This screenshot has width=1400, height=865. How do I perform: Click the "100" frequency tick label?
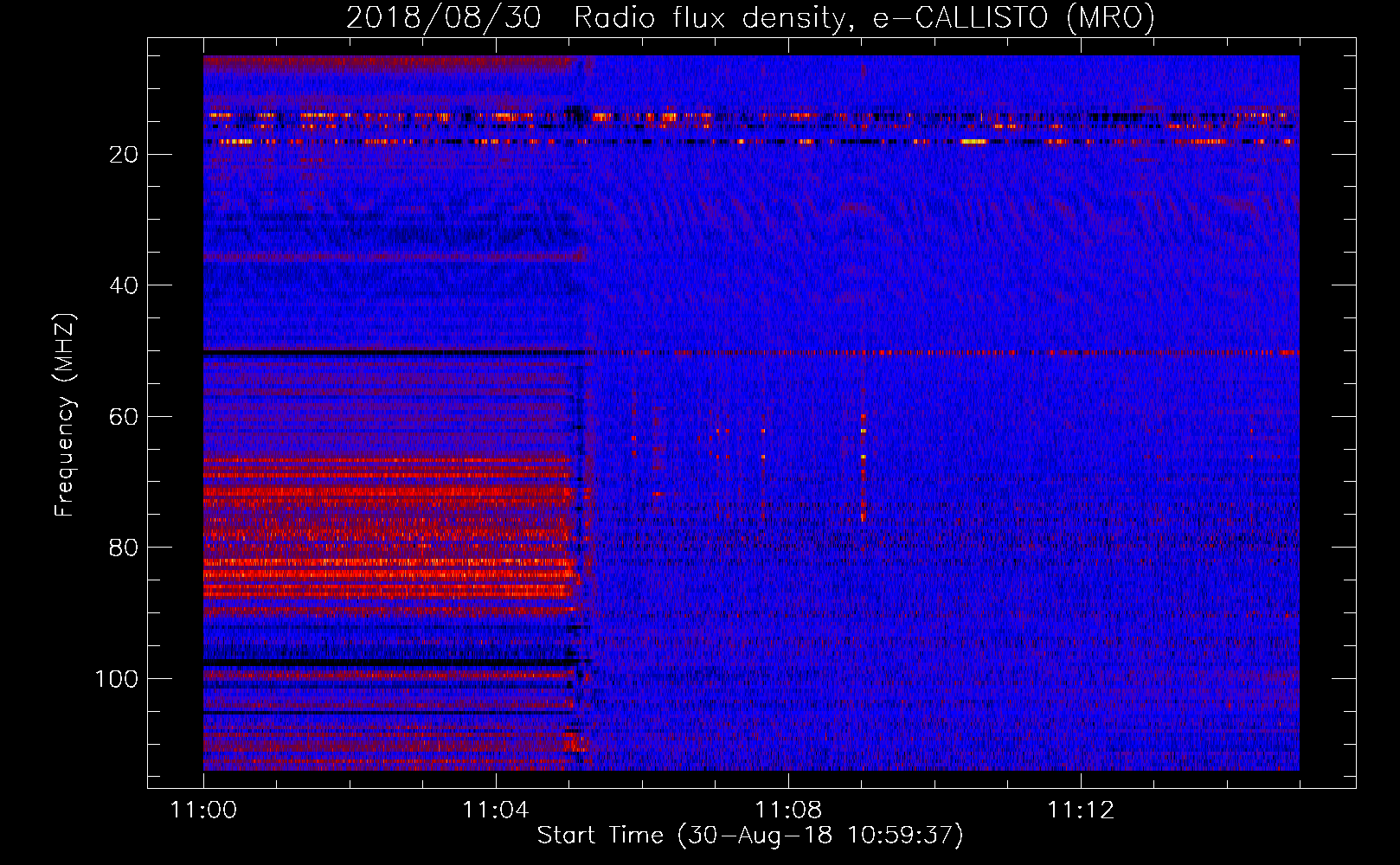tap(117, 679)
